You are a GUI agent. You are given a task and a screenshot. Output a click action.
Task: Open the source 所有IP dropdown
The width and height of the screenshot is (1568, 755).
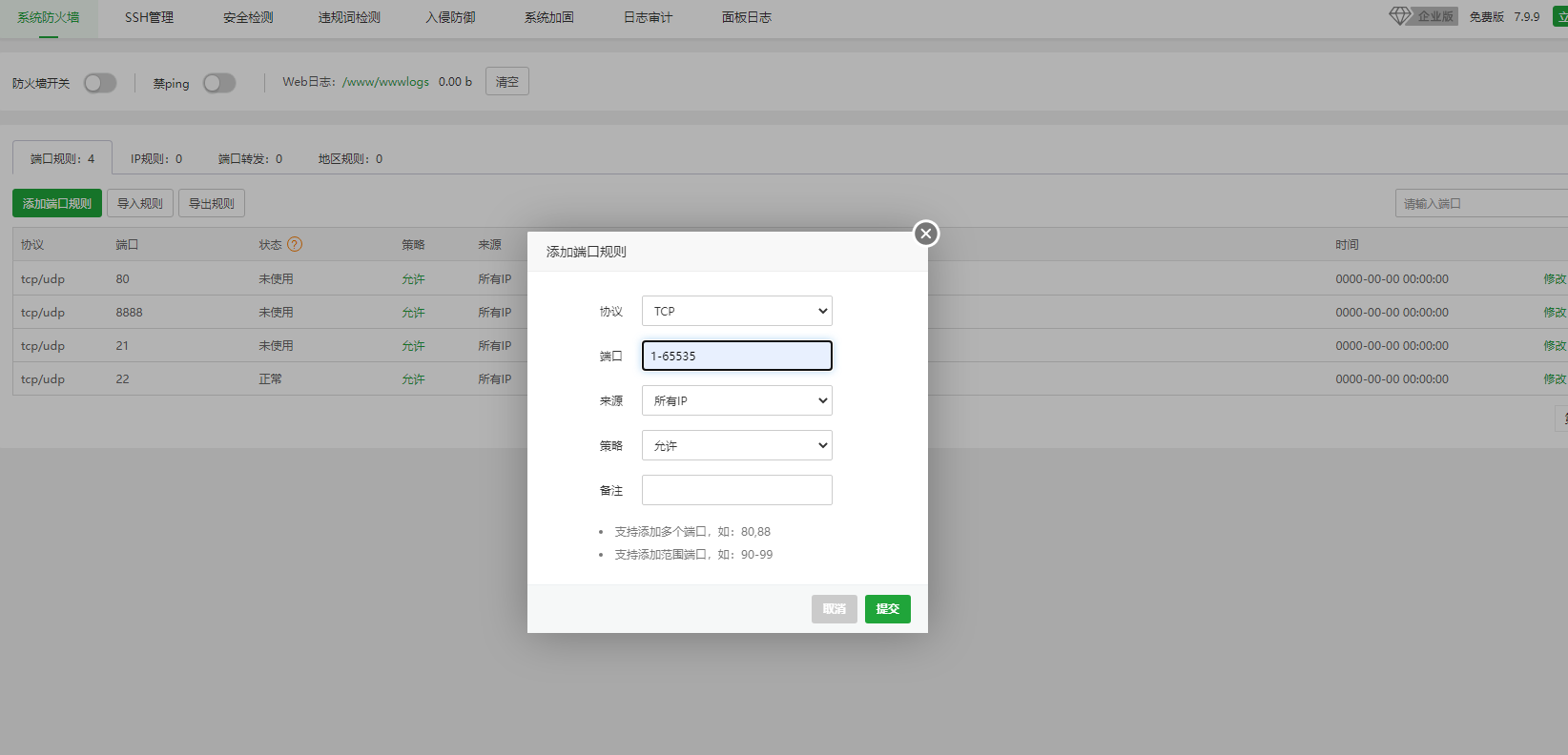[x=737, y=400]
